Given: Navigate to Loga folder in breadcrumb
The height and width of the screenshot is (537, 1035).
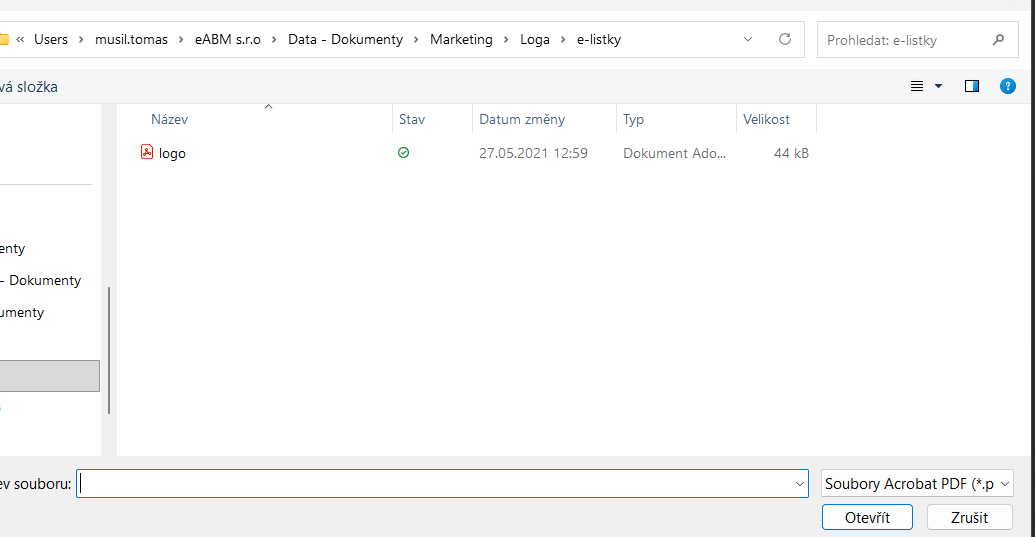Looking at the screenshot, I should click(x=534, y=39).
